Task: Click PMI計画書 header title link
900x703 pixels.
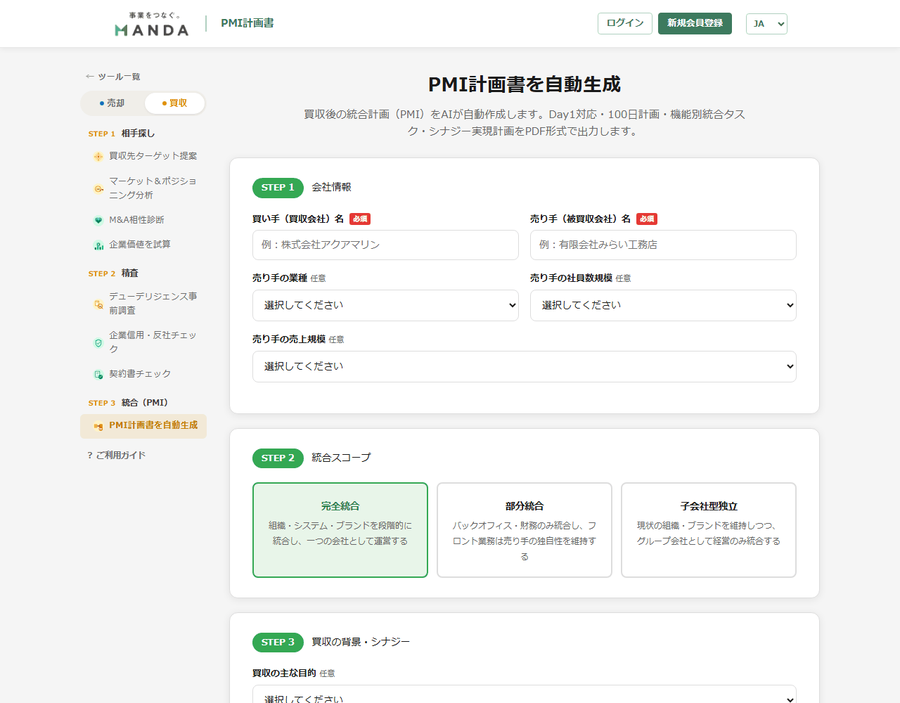Action: point(247,24)
